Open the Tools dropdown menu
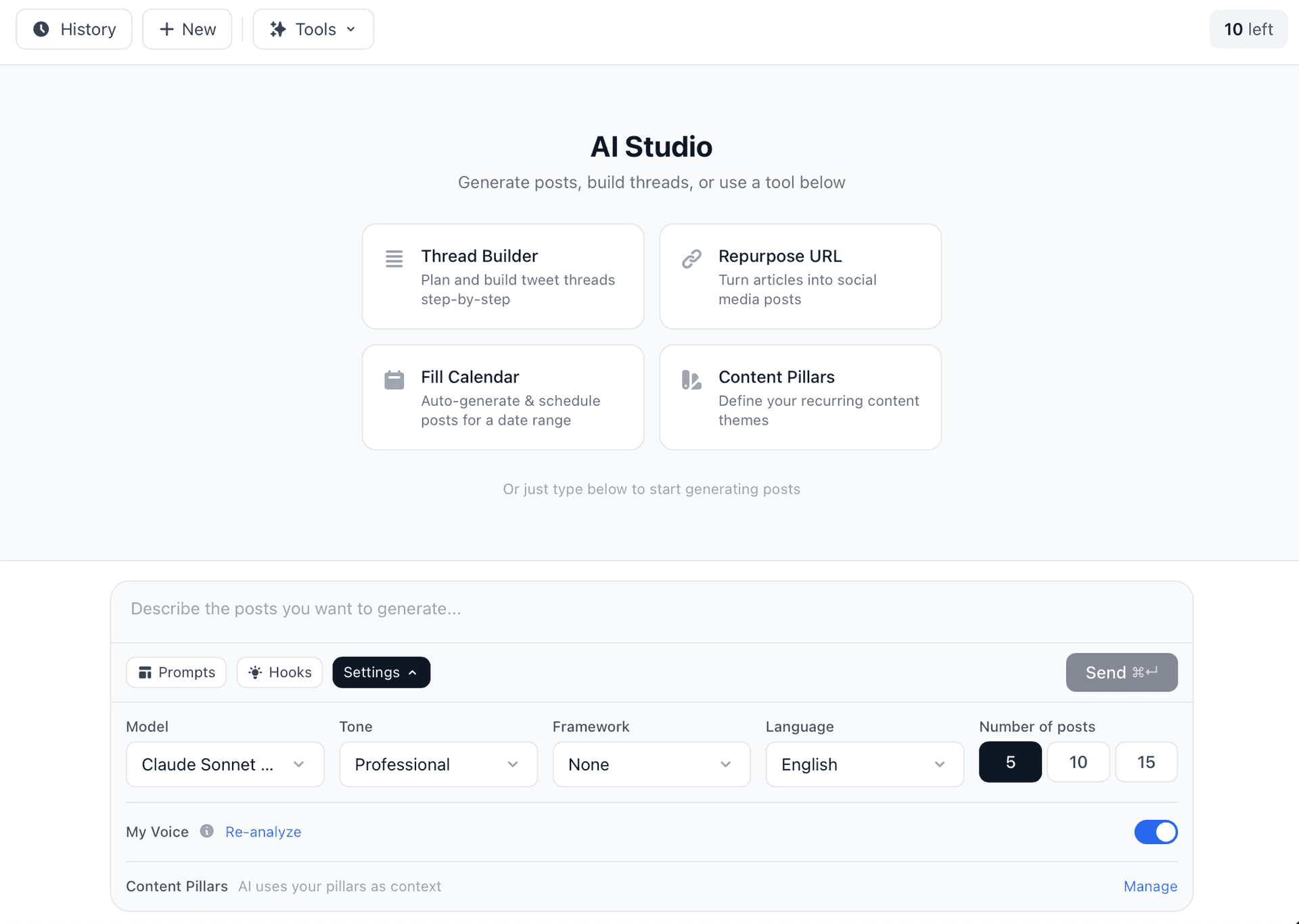1299x924 pixels. coord(313,29)
